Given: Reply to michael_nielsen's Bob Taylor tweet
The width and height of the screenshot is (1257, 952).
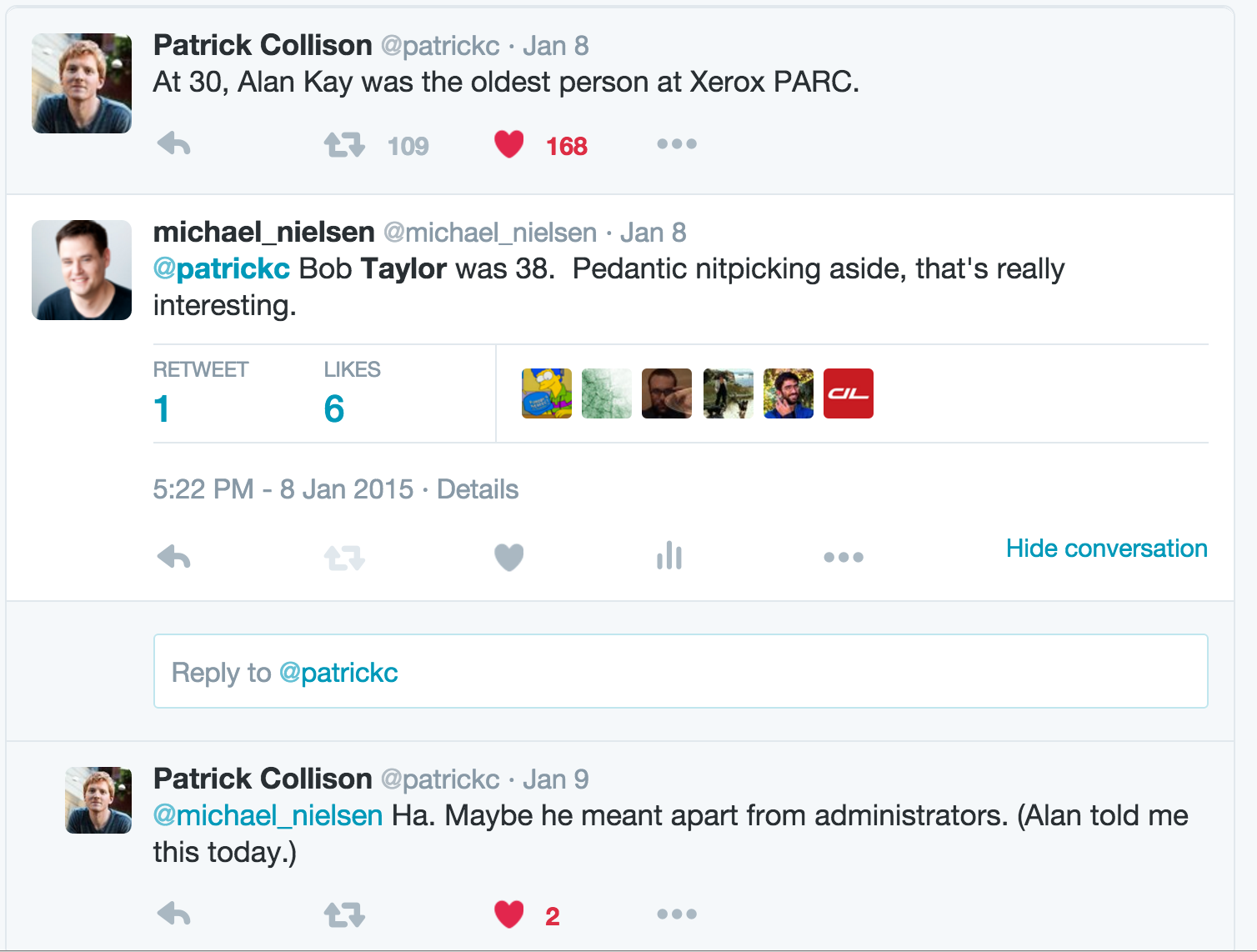Looking at the screenshot, I should (x=174, y=556).
